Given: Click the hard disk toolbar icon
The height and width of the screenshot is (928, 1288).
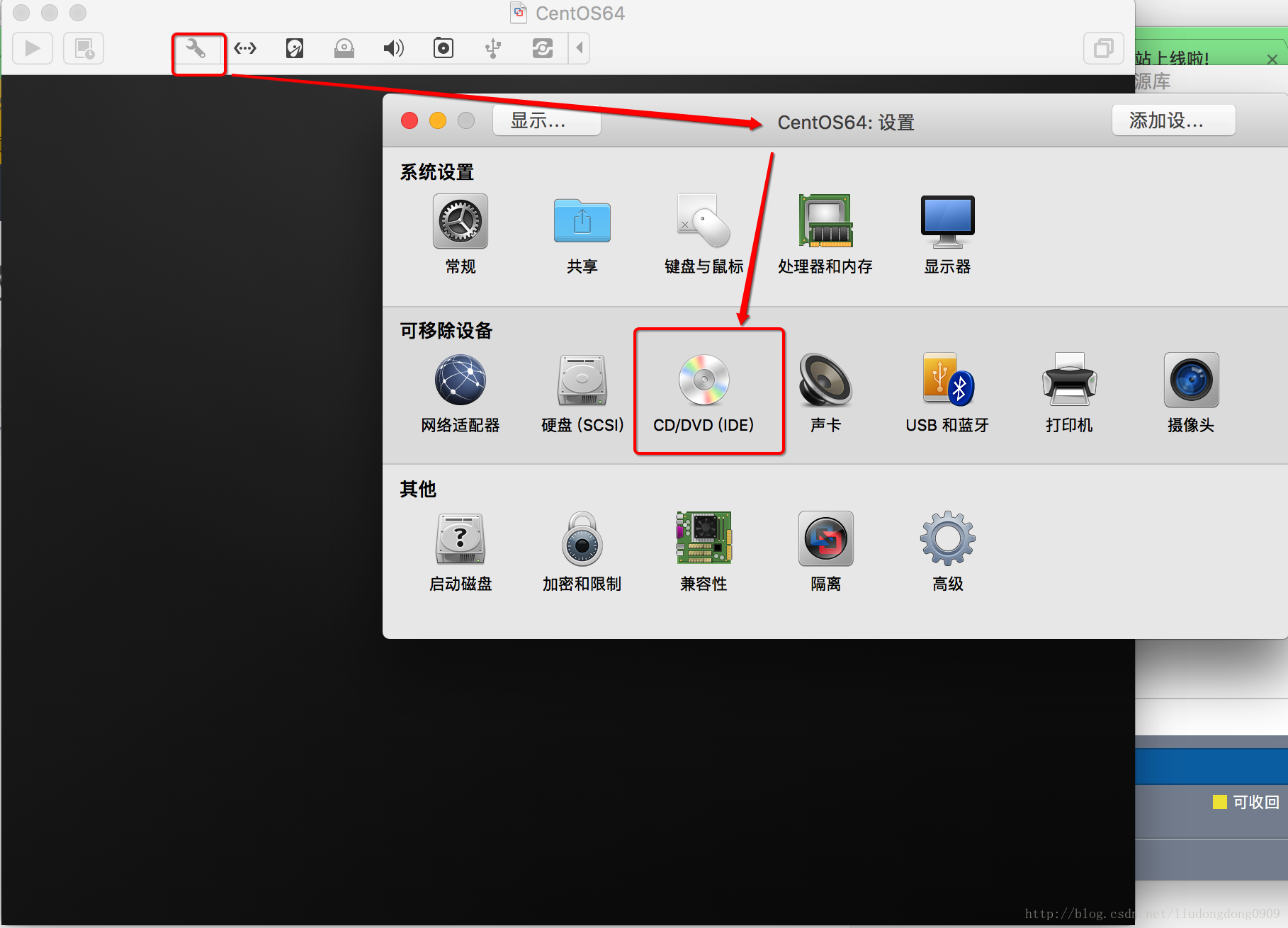Looking at the screenshot, I should click(295, 48).
